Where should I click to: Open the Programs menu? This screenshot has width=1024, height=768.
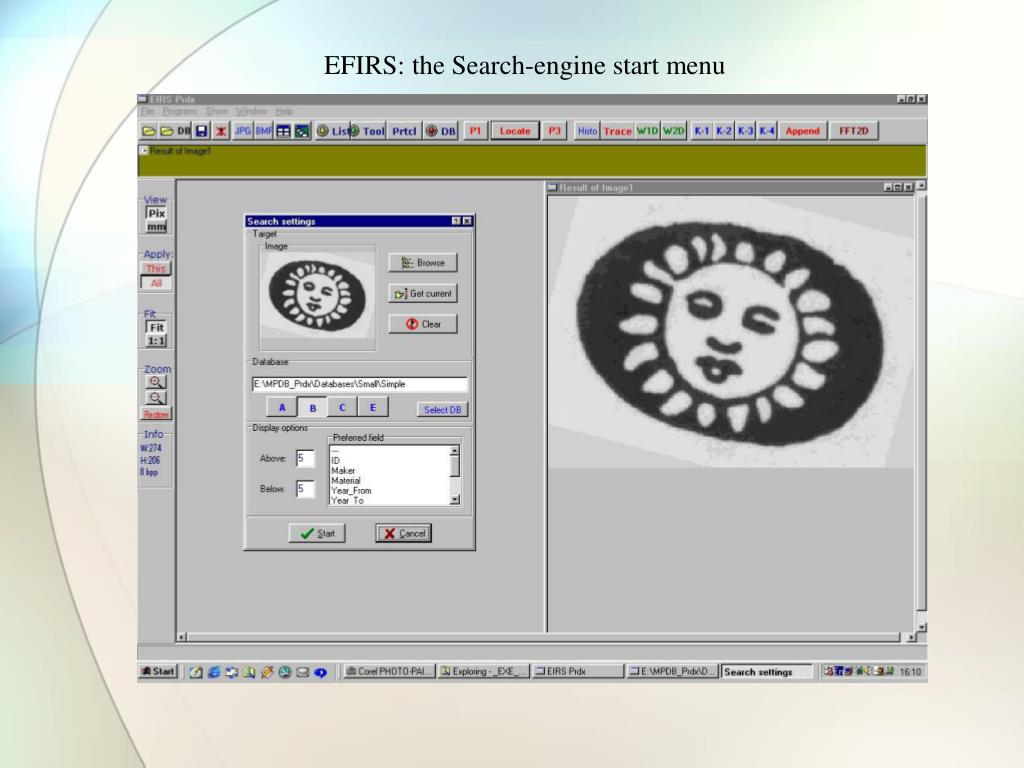click(180, 112)
